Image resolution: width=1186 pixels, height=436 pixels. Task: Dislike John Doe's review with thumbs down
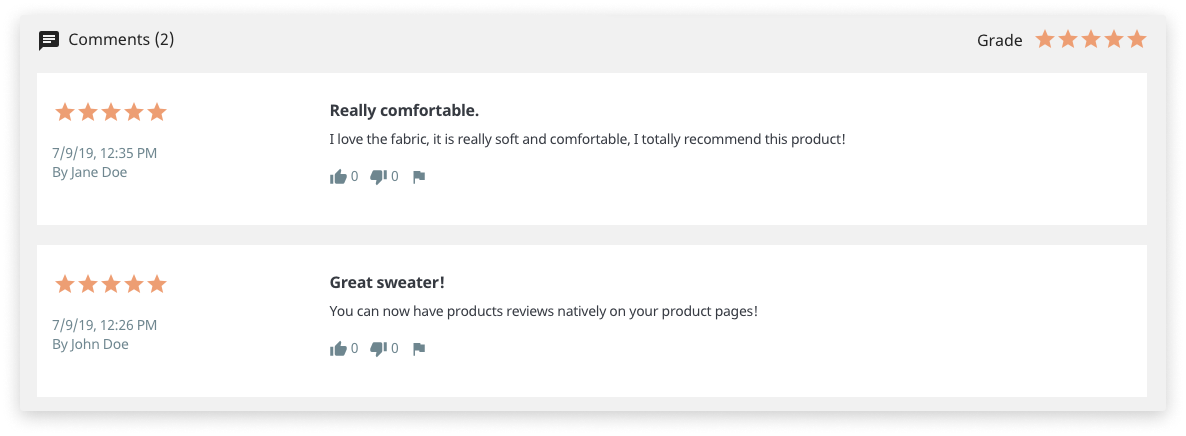coord(378,349)
